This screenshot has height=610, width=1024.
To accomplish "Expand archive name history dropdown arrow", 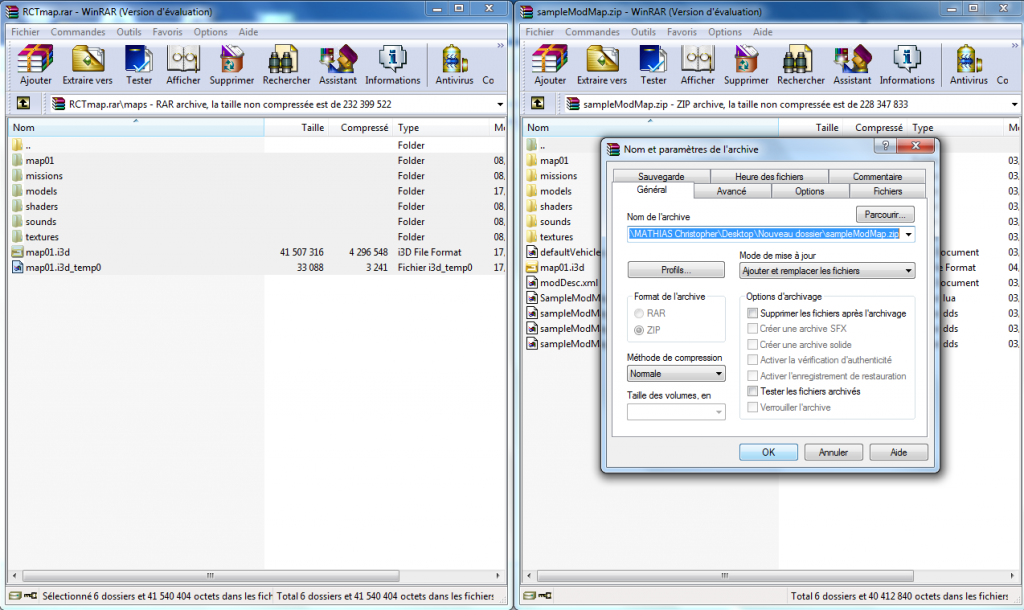I will [908, 234].
